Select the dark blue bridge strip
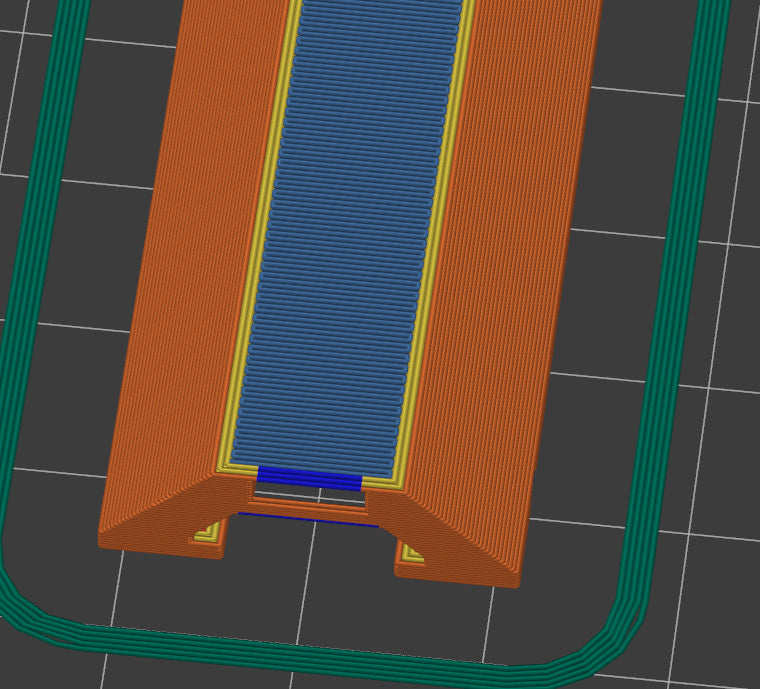The image size is (760, 689). (x=309, y=478)
